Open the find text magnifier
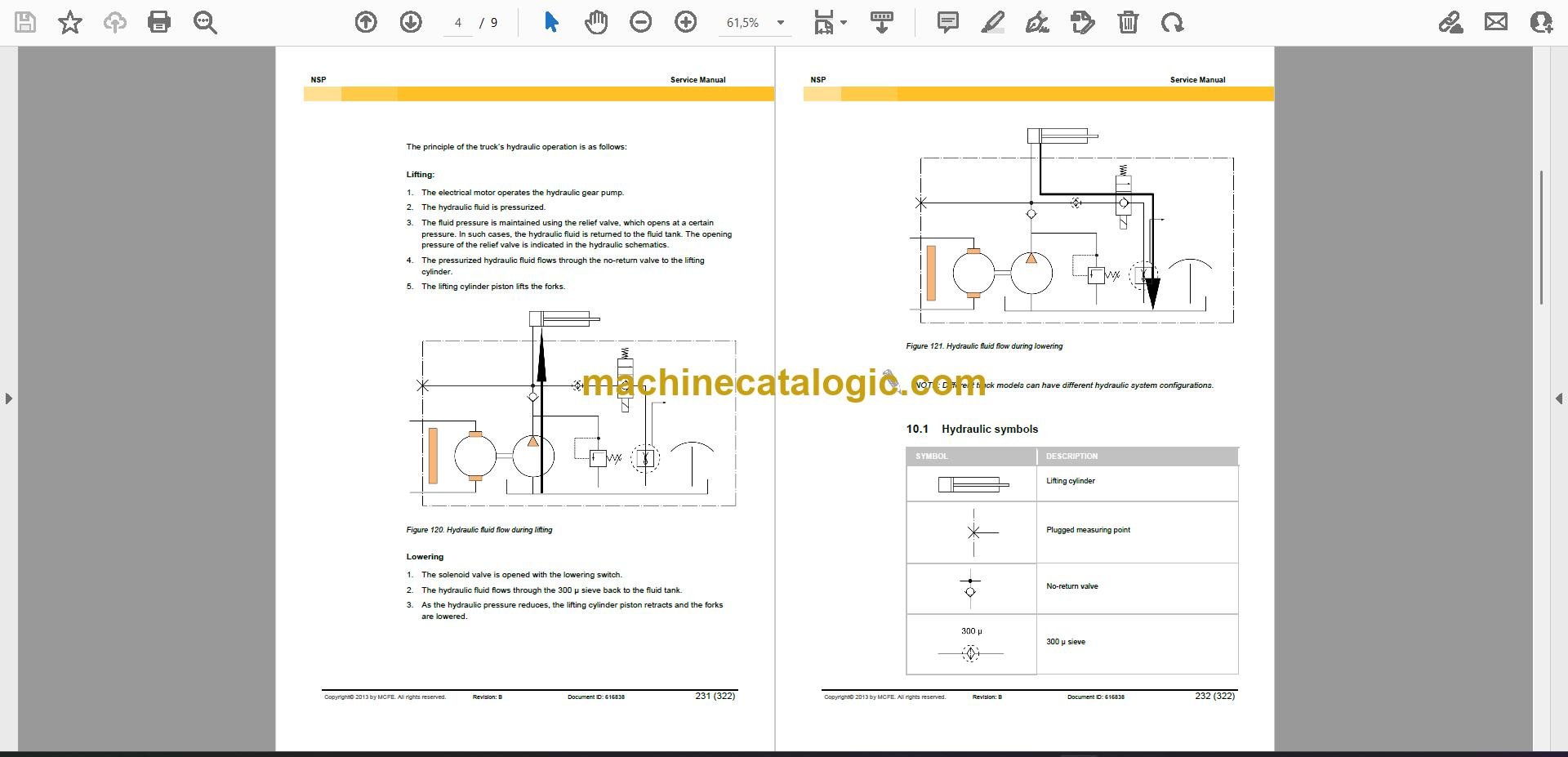This screenshot has width=1568, height=757. click(205, 23)
